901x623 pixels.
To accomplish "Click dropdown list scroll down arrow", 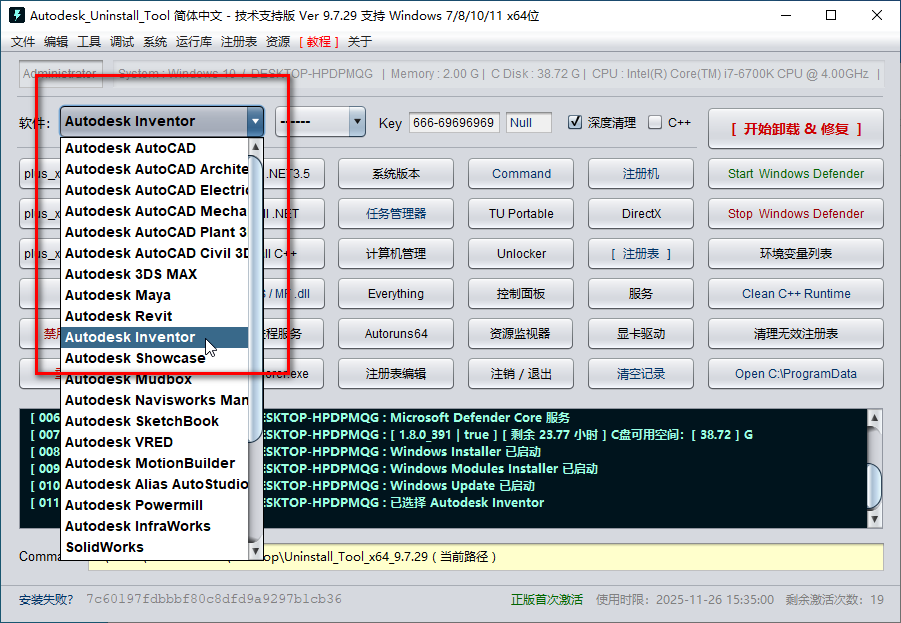I will 256,551.
